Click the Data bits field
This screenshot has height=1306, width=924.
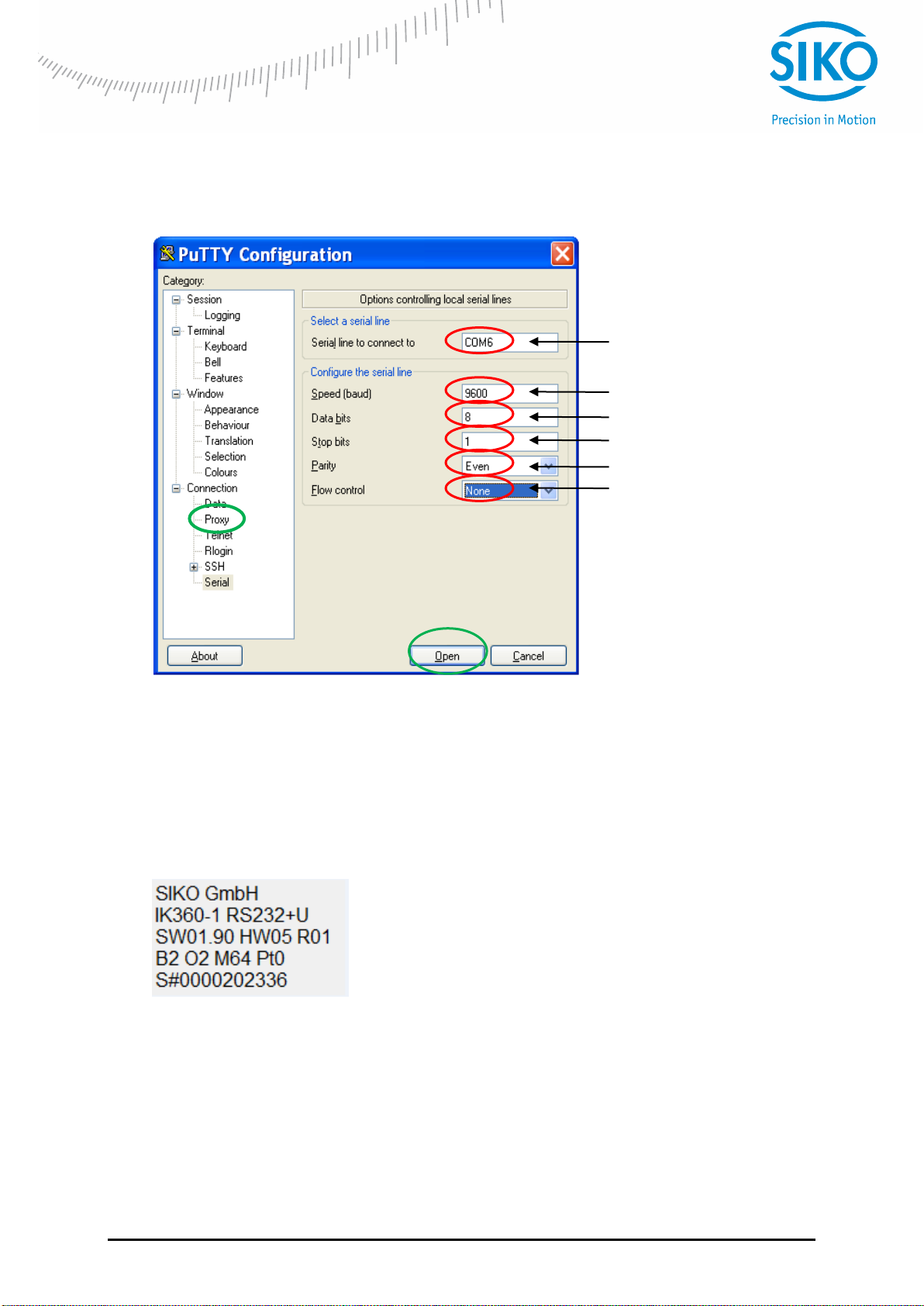[509, 417]
